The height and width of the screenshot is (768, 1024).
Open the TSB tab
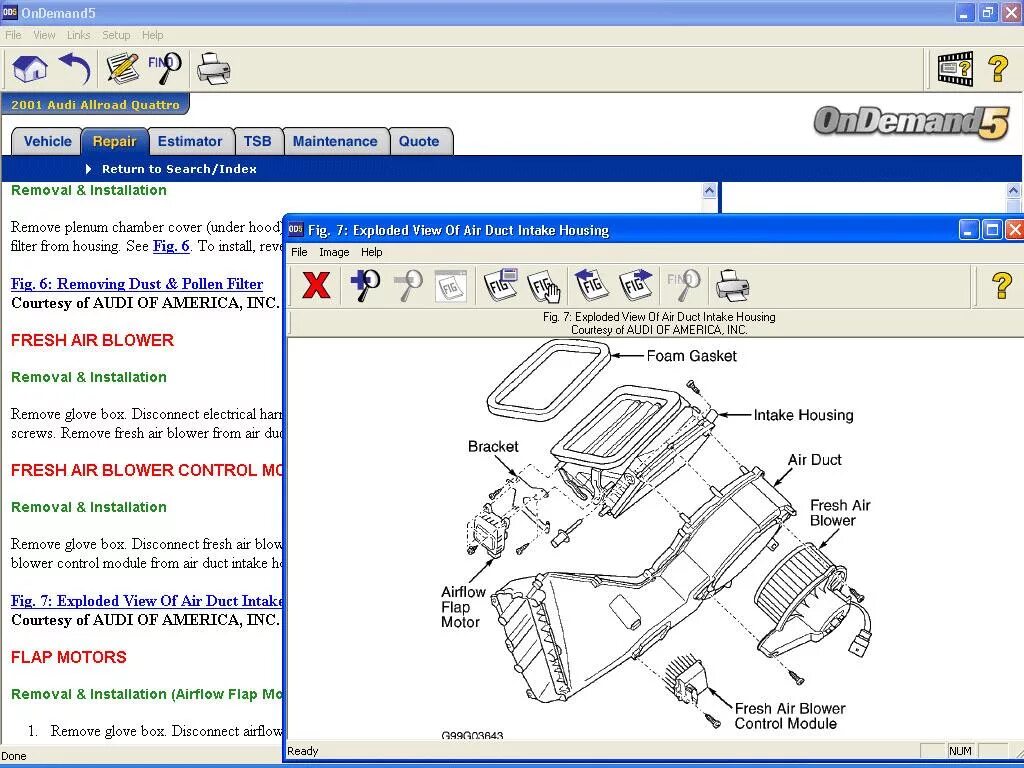tap(257, 142)
